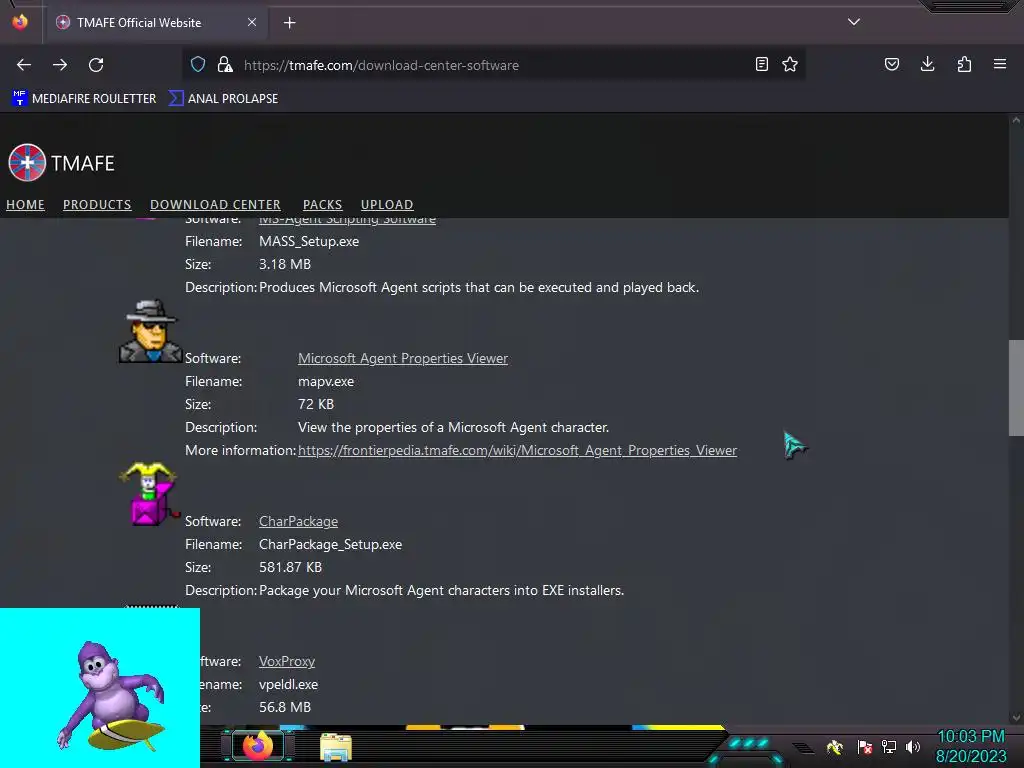Viewport: 1024px width, 768px height.
Task: Click the 581.87 KB size value
Action: (x=291, y=568)
